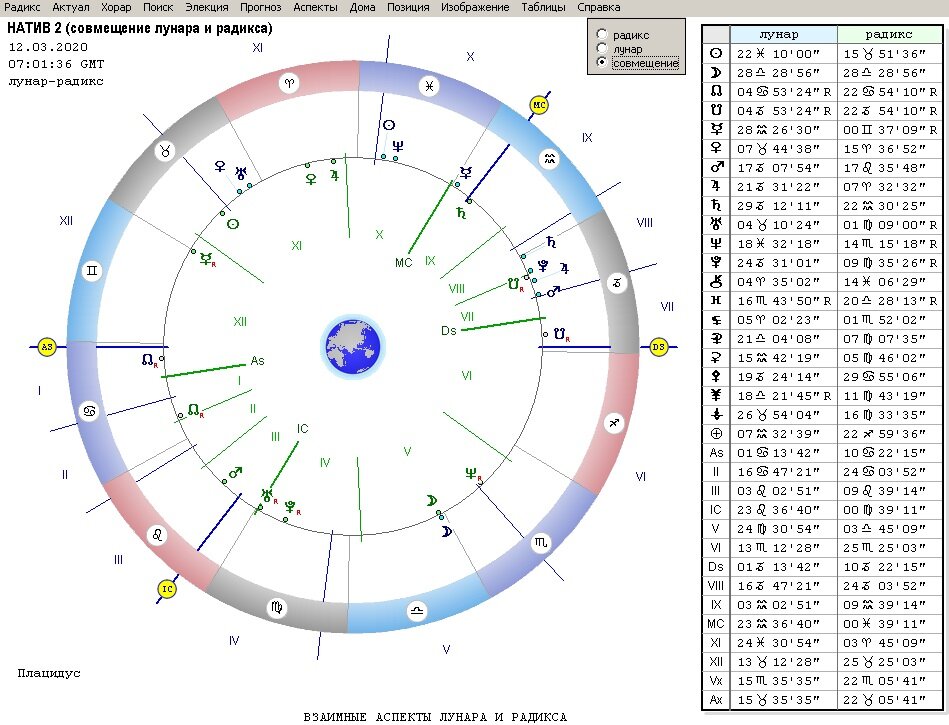
Task: Click the лунар-радикс label under time
Action: (56, 81)
